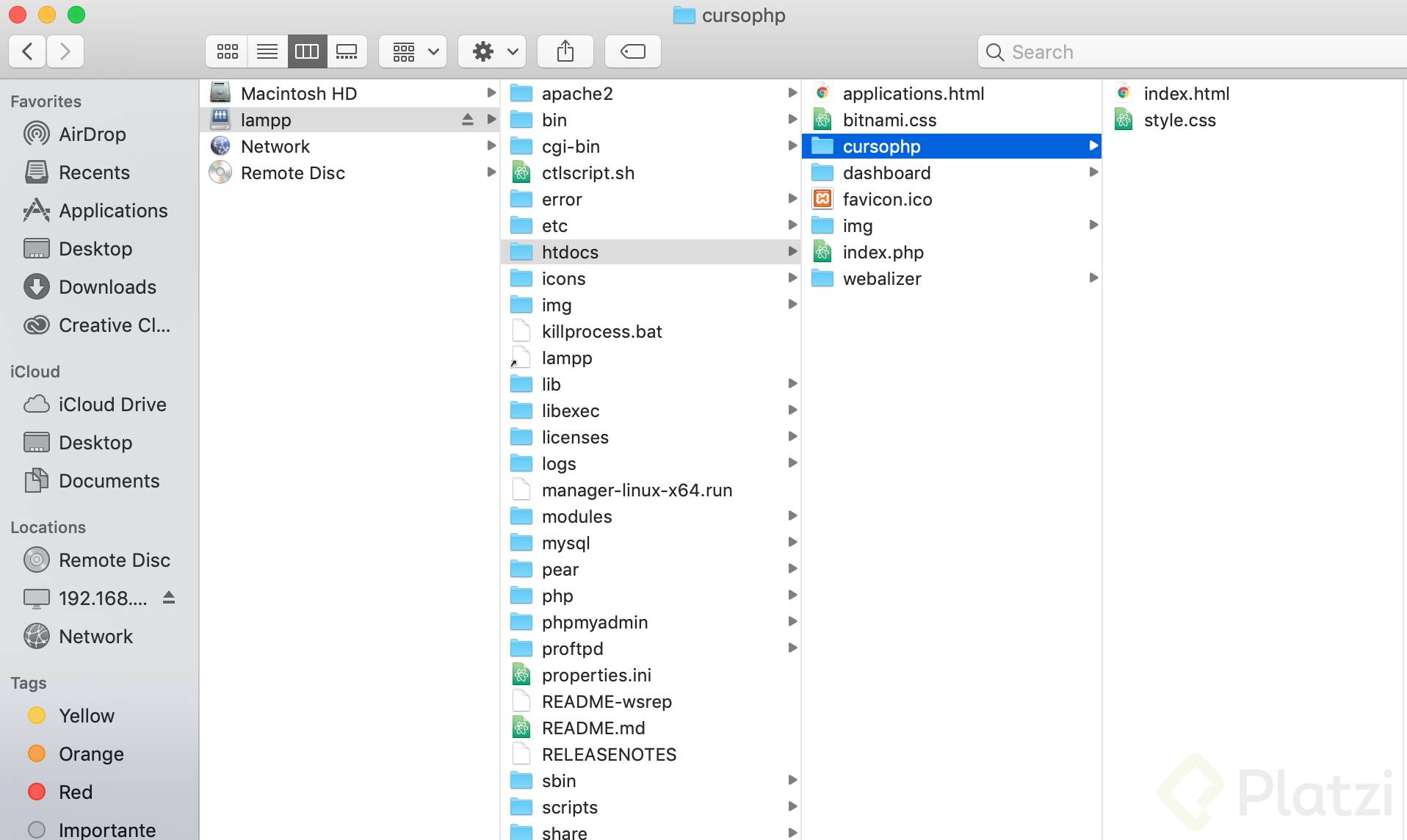1407x840 pixels.
Task: Switch to list view
Action: point(267,51)
